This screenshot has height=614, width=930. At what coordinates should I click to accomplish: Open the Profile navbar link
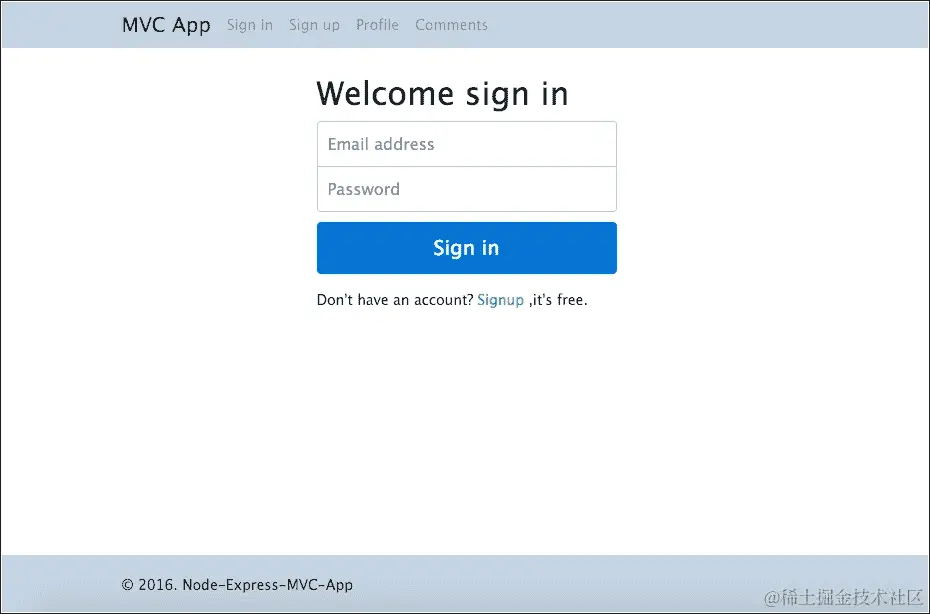coord(377,25)
